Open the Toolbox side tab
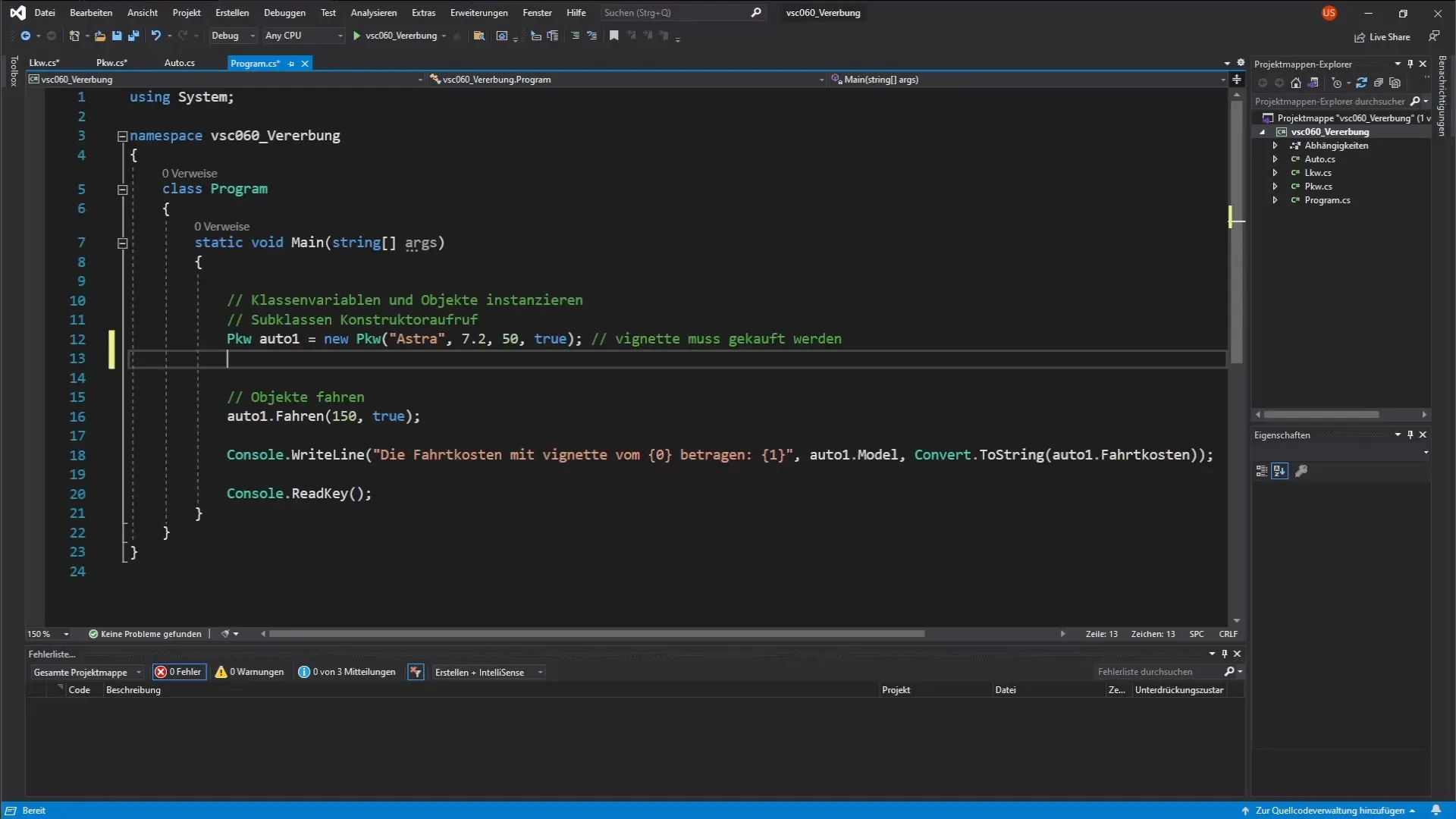This screenshot has width=1456, height=819. click(x=13, y=71)
